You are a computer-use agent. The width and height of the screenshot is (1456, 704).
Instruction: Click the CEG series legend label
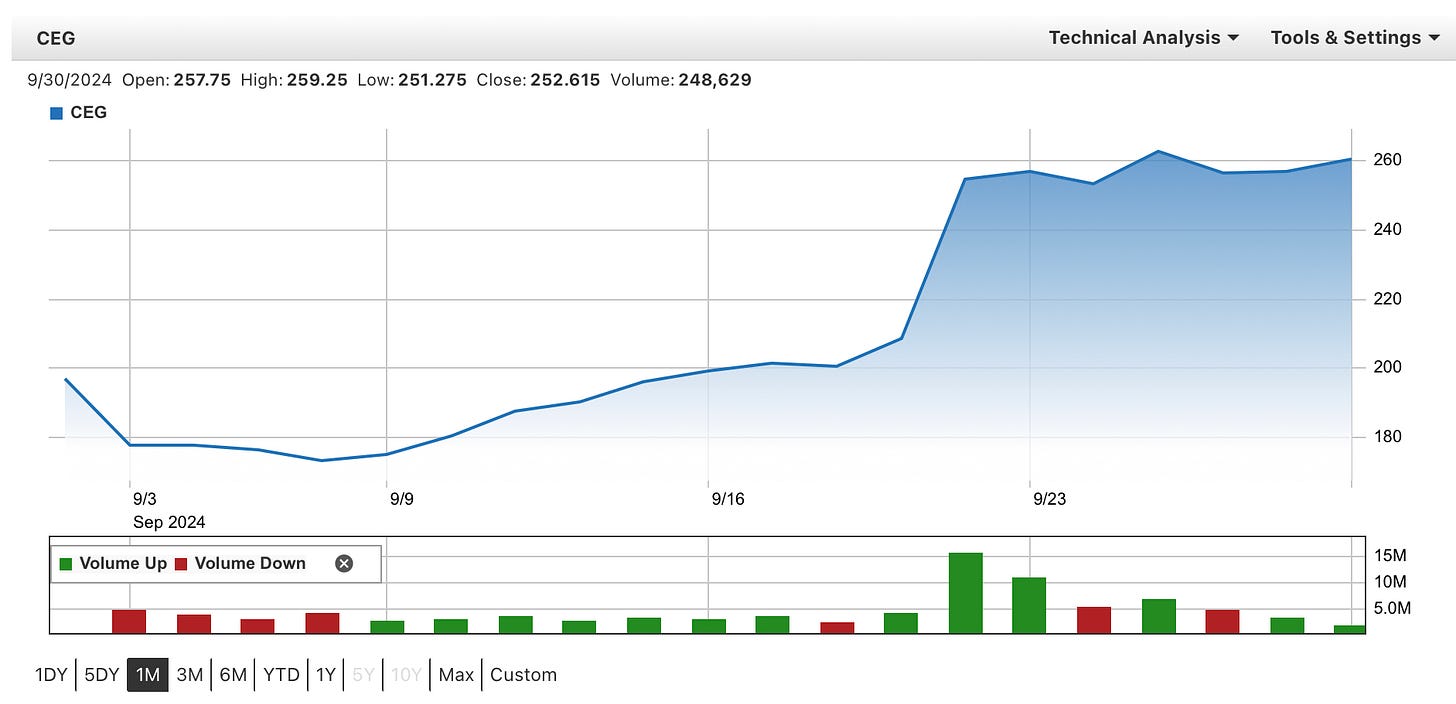[88, 113]
